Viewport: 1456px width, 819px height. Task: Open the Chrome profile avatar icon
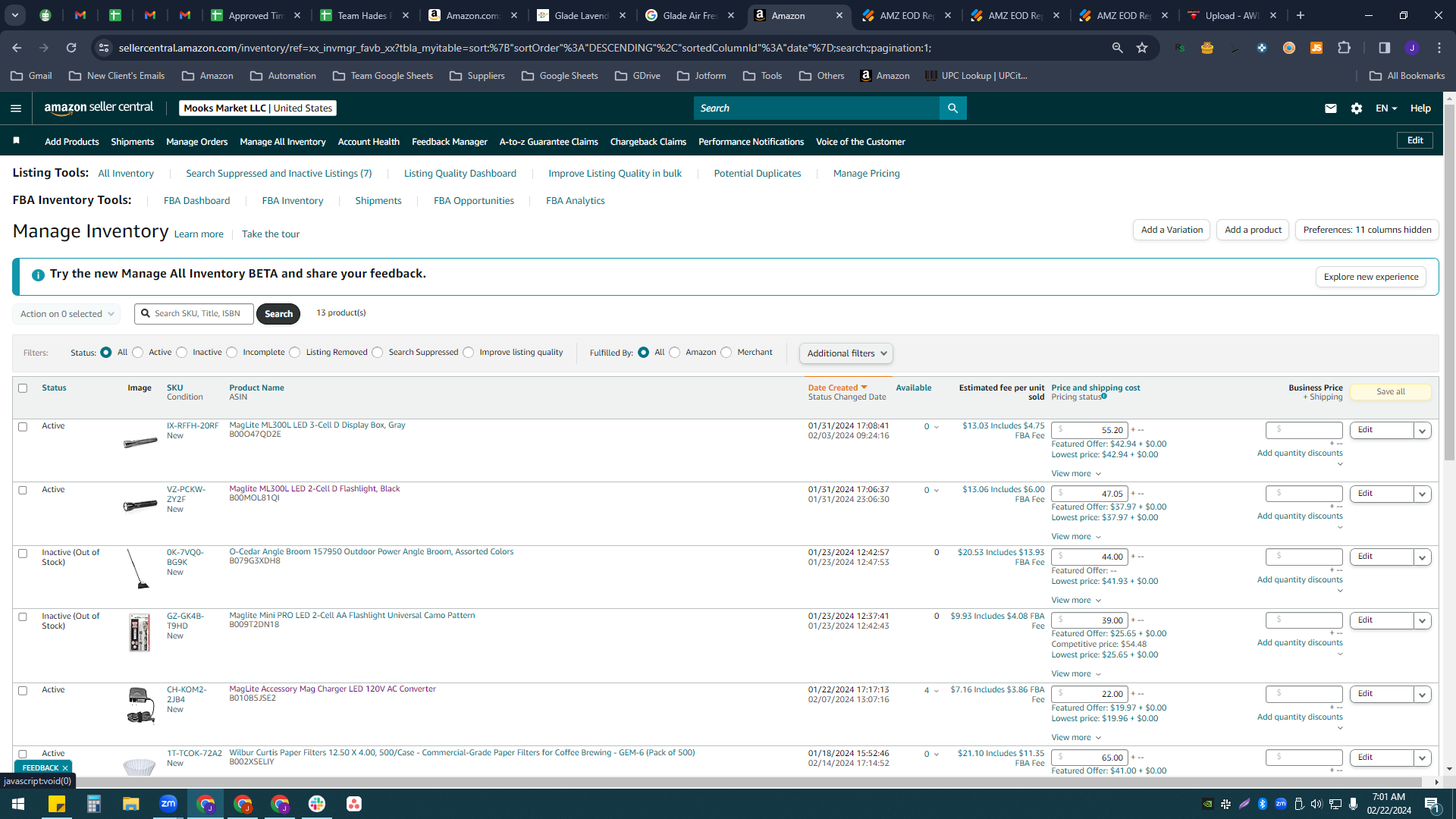click(1412, 48)
